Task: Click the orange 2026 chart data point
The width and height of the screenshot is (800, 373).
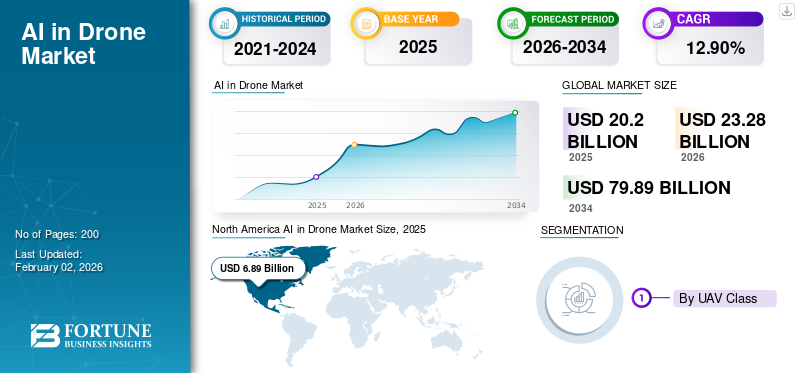Action: [x=354, y=145]
